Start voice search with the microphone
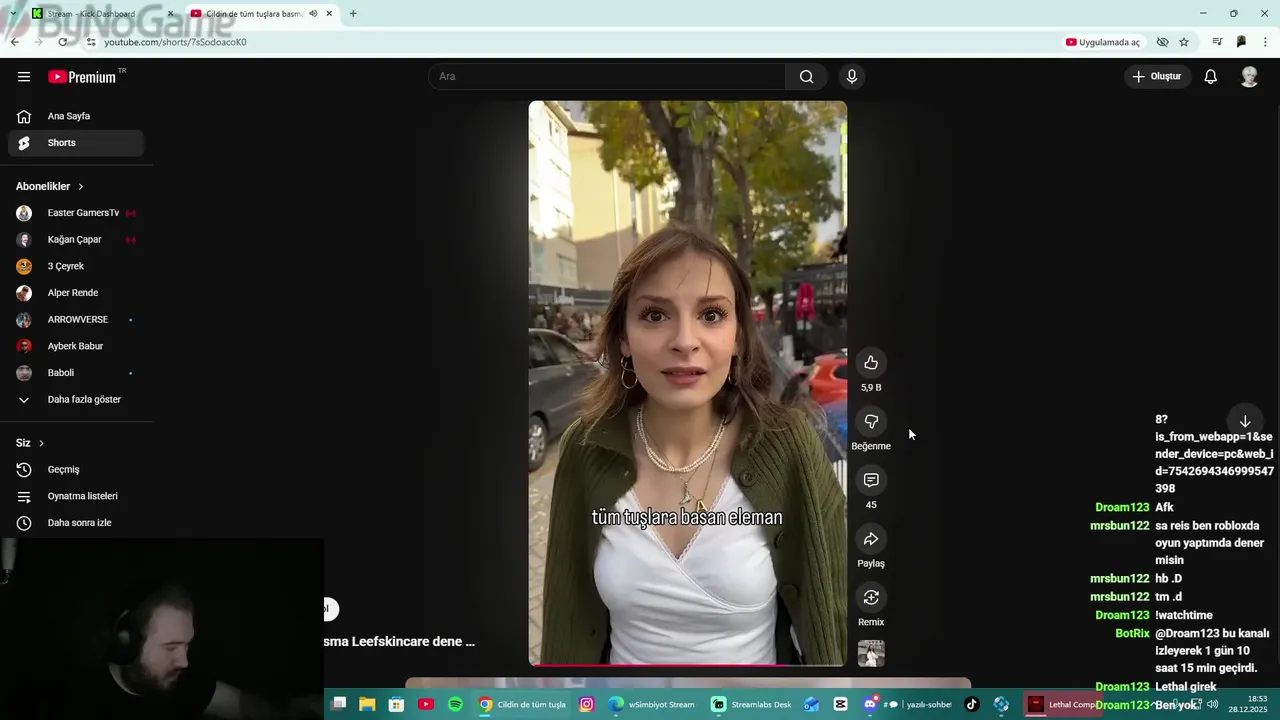The height and width of the screenshot is (720, 1280). click(x=852, y=77)
